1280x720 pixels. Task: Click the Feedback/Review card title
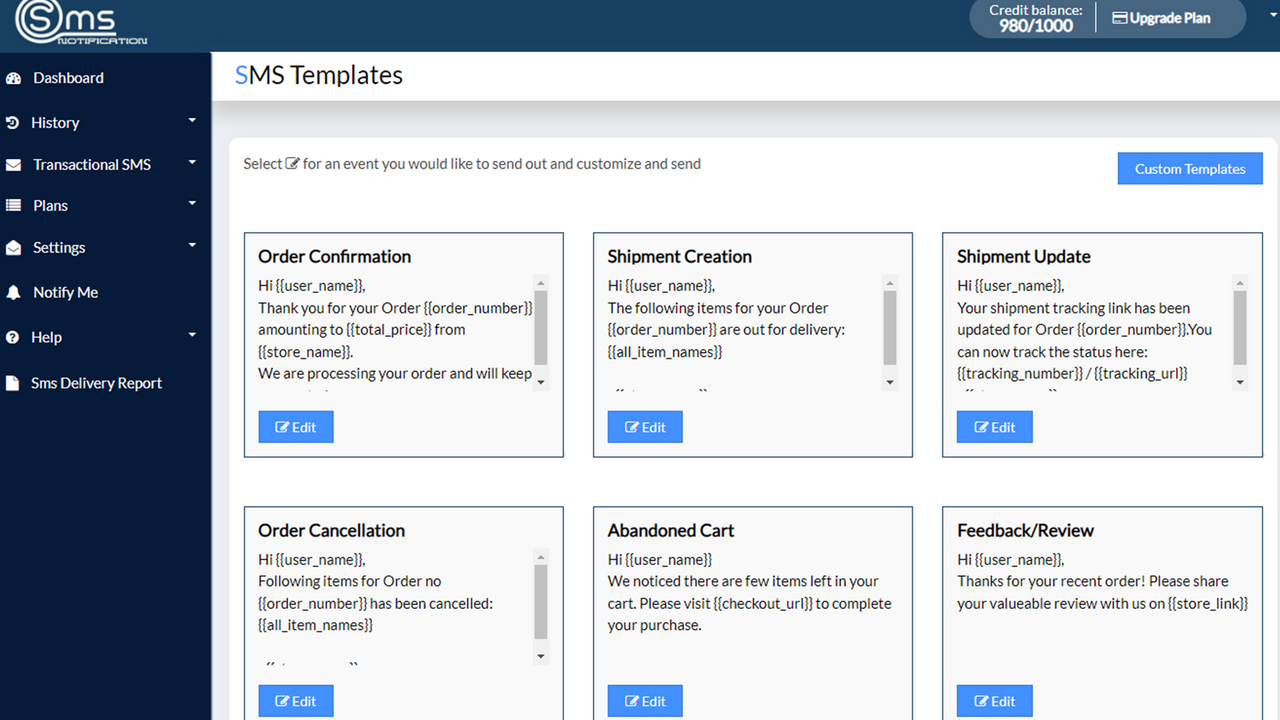[x=1026, y=530]
